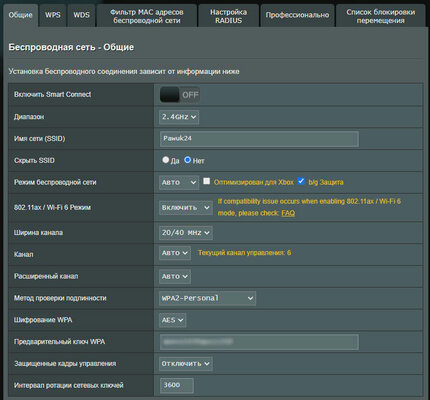The width and height of the screenshot is (430, 400).
Task: Open the AES encryption dropdown
Action: pos(173,320)
